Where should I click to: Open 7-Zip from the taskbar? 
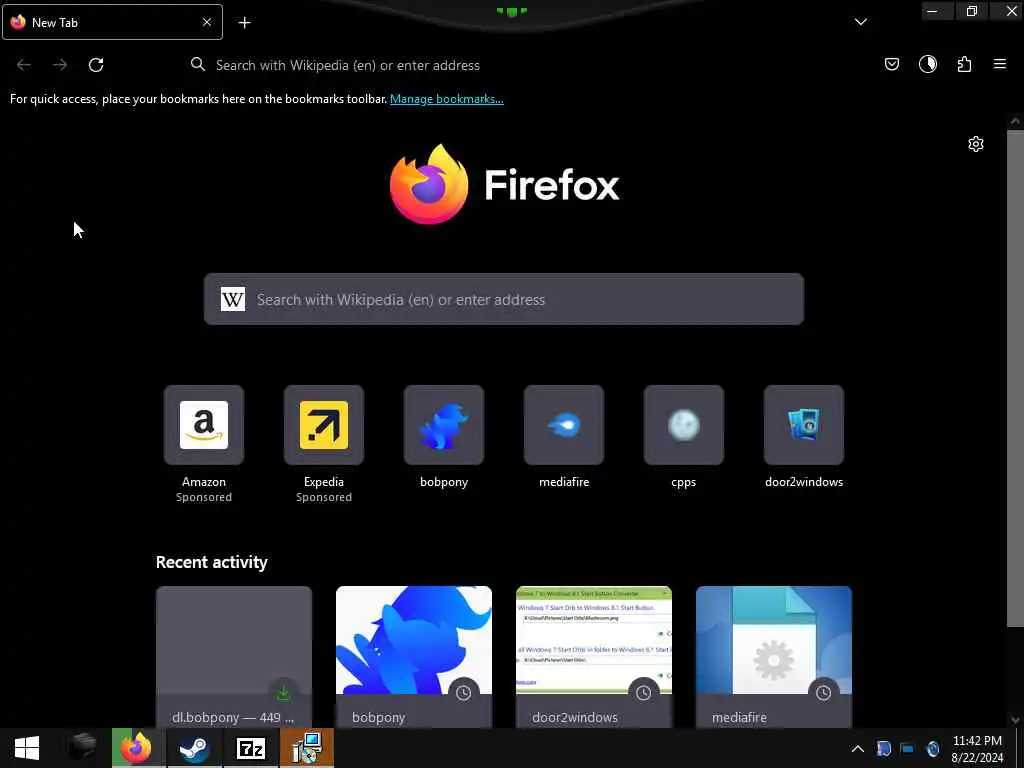point(251,748)
